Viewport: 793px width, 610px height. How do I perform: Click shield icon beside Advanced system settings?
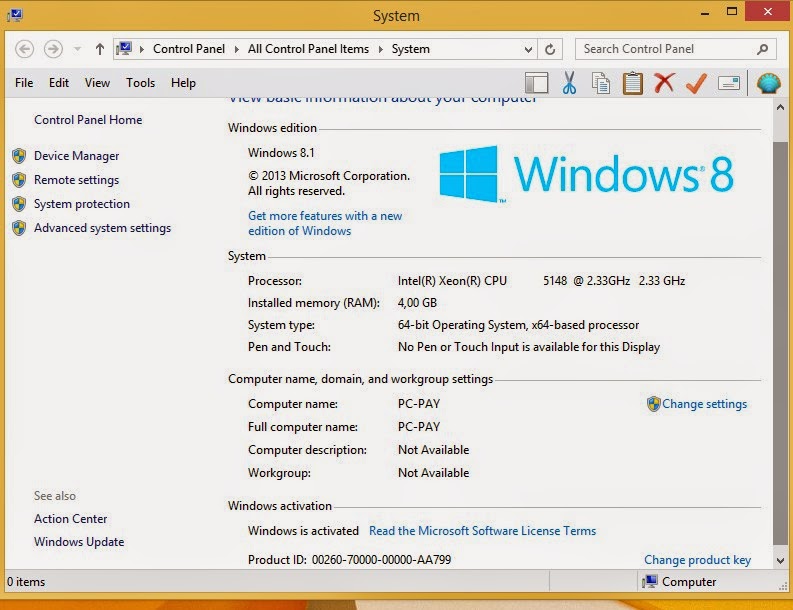19,228
